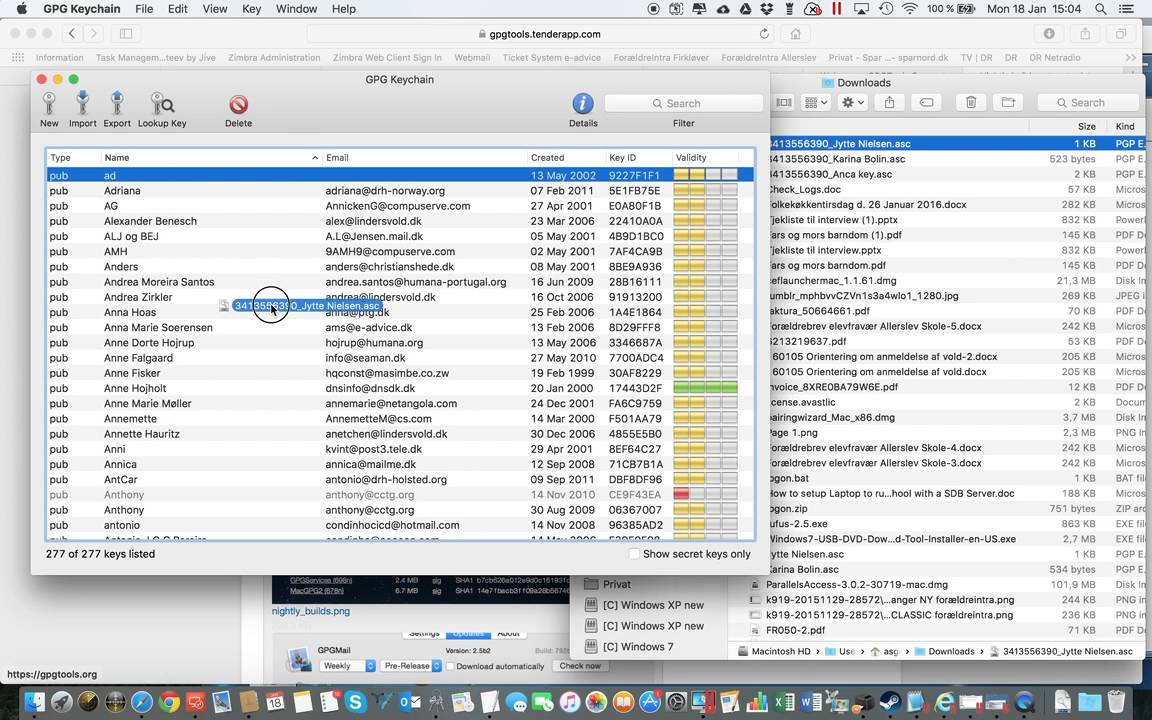Switch Finder to cover flow view icon
The image size is (1152, 720).
(784, 103)
